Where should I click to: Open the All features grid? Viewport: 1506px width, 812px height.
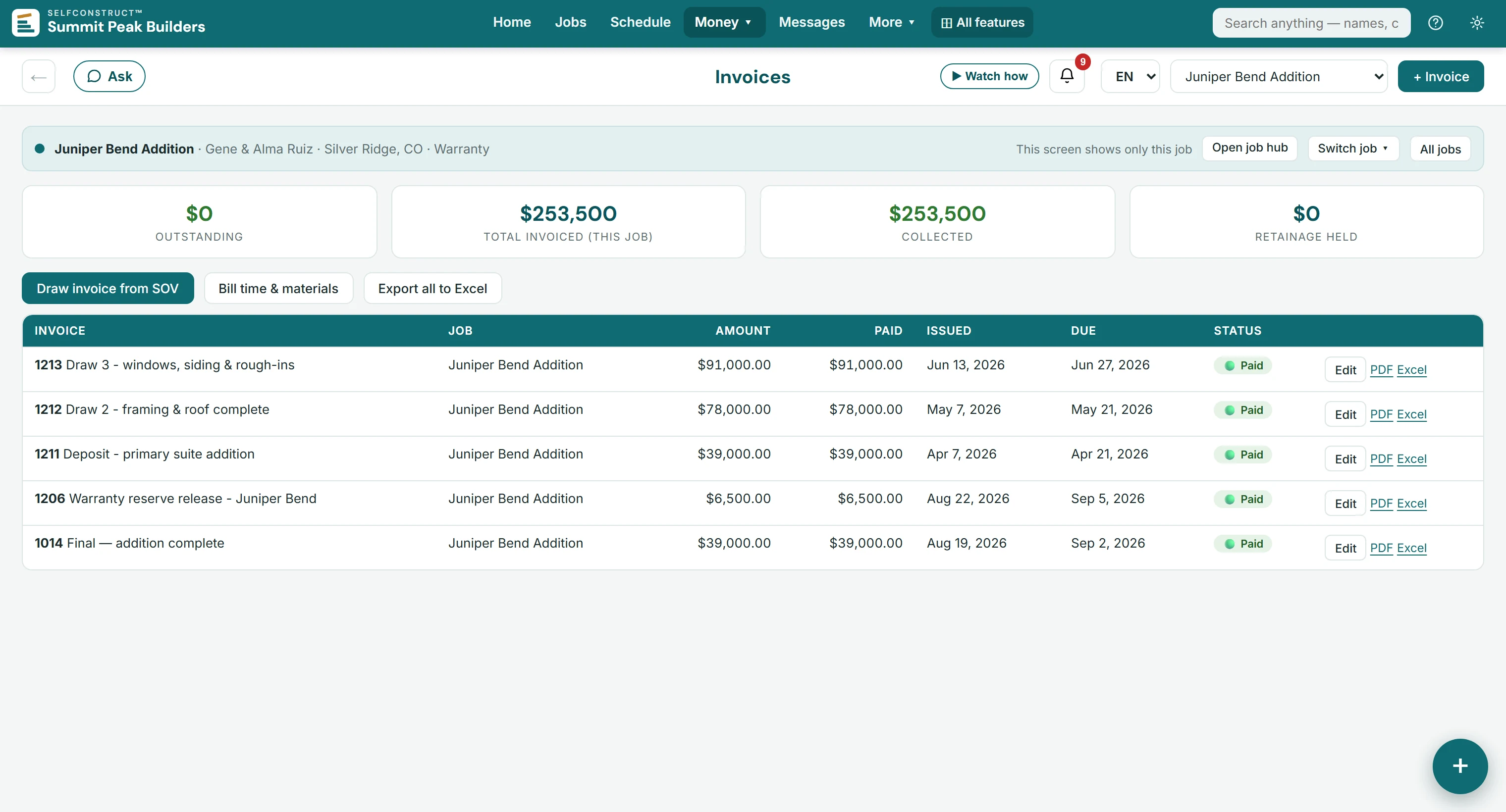tap(982, 23)
